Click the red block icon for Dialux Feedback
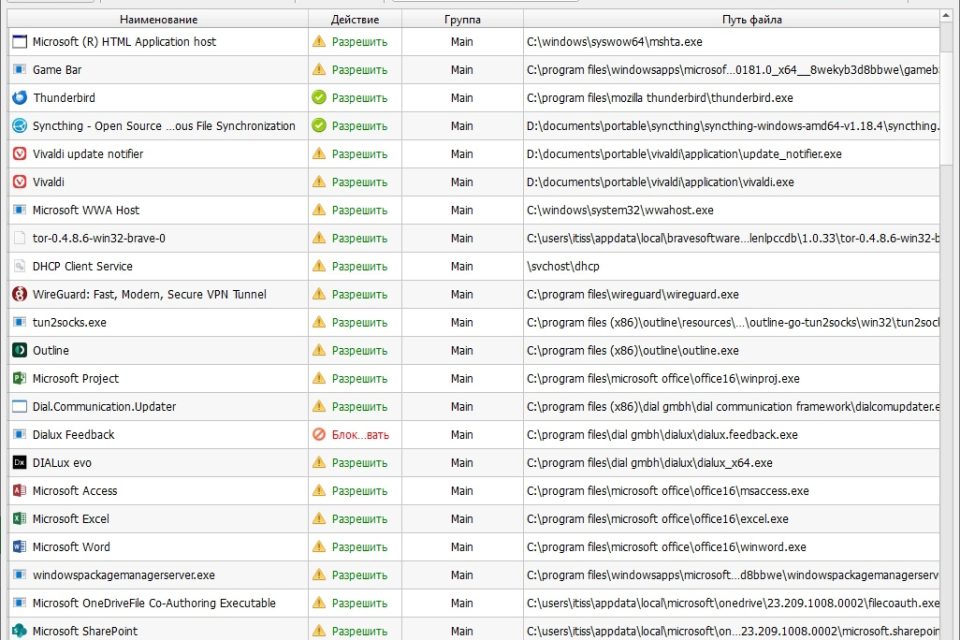This screenshot has width=960, height=640. point(319,434)
